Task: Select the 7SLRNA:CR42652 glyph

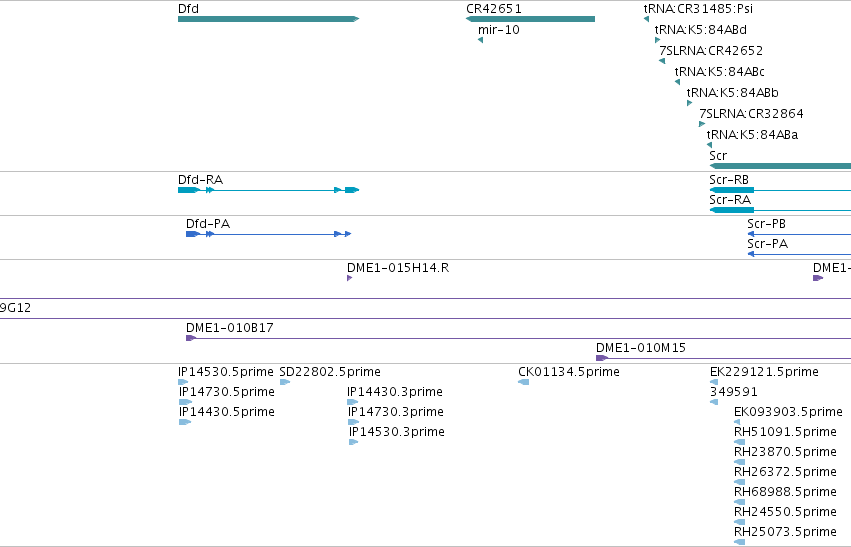Action: click(662, 61)
